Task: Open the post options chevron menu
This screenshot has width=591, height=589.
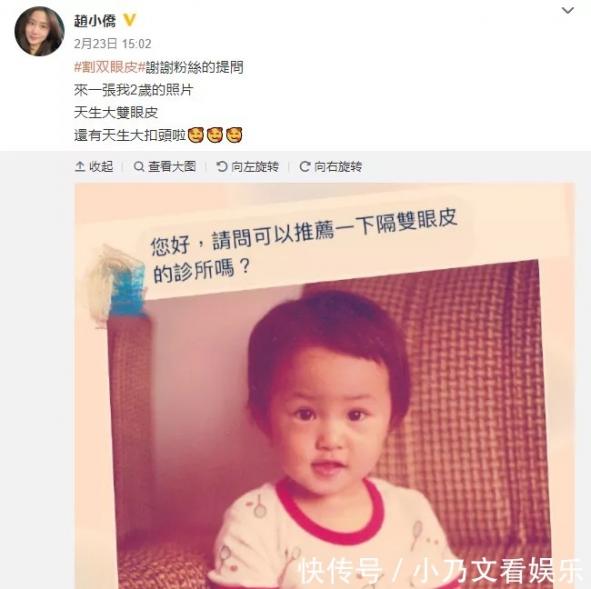Action: coord(568,11)
